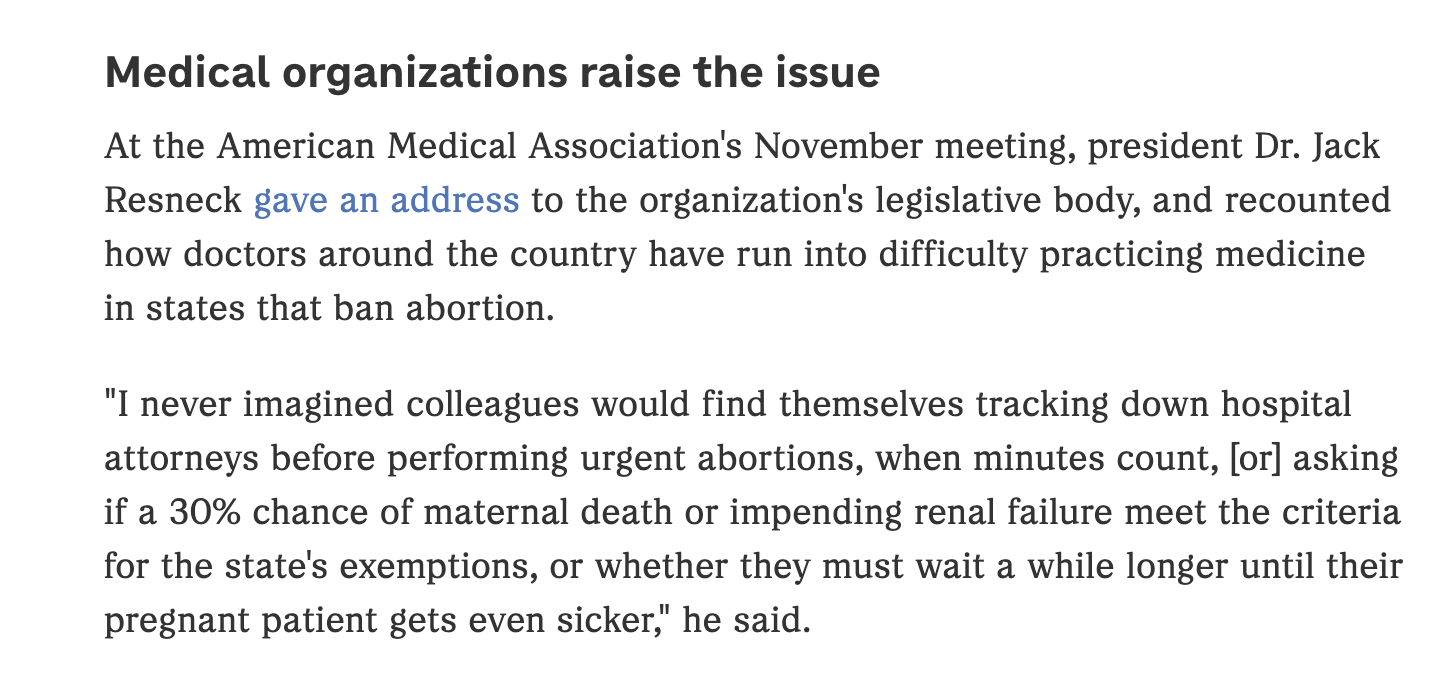
Task: Click the "Medical organizations raise the issue" heading
Action: (x=492, y=73)
